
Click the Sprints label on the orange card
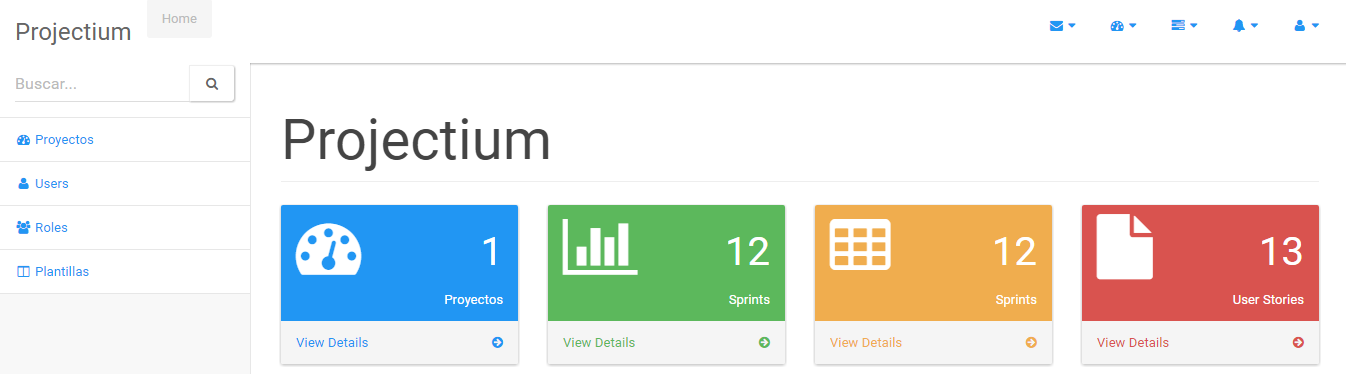(1017, 299)
